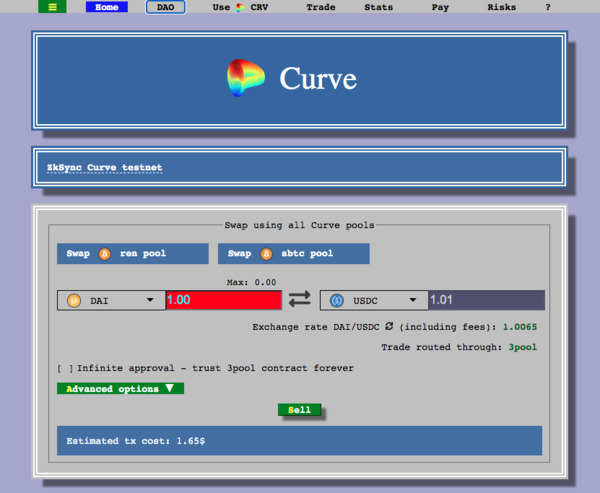Open the green hamburger menu
Screen dimensions: 600x493
pos(52,7)
